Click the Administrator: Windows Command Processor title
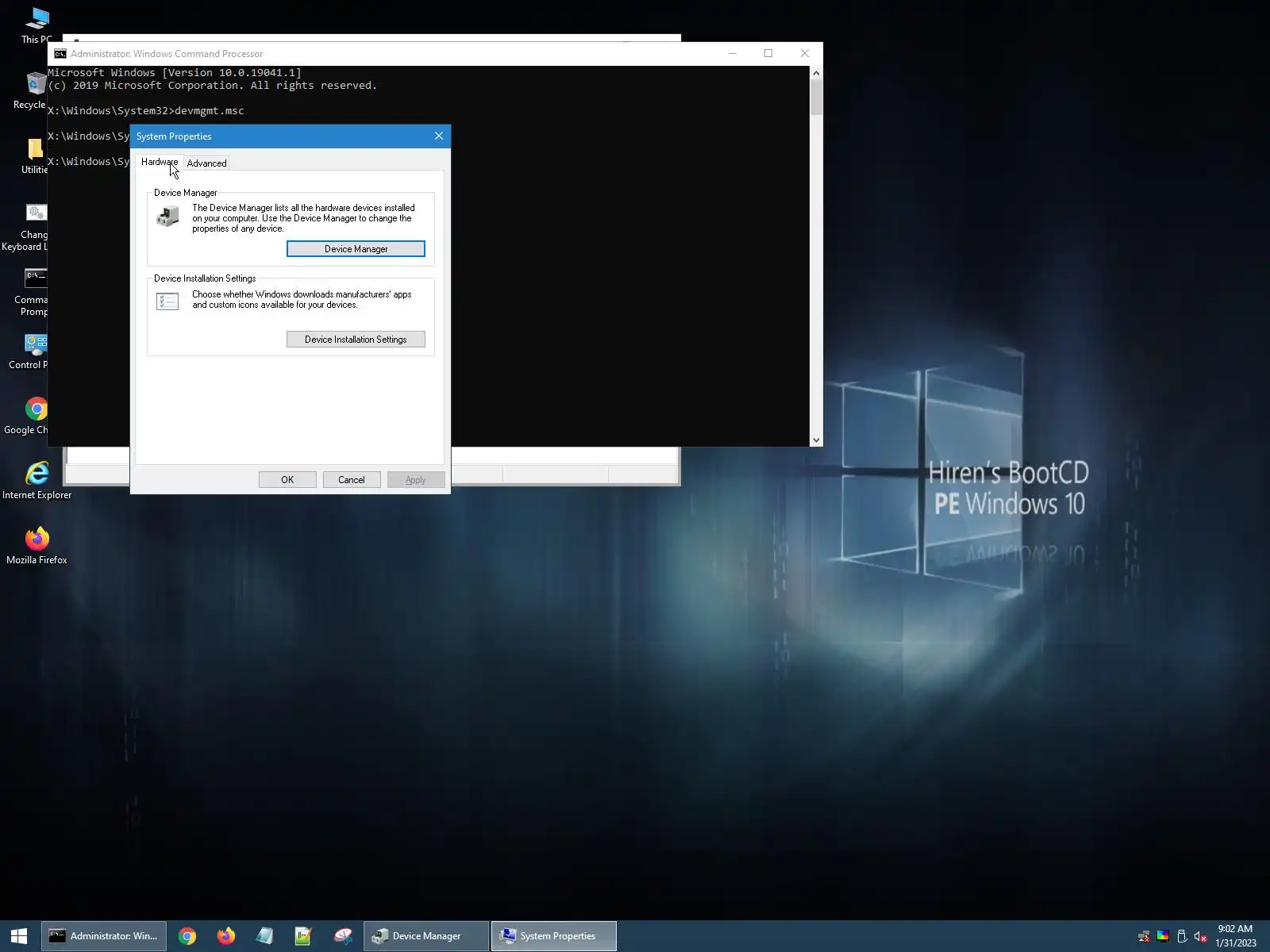This screenshot has height=952, width=1270. click(167, 54)
